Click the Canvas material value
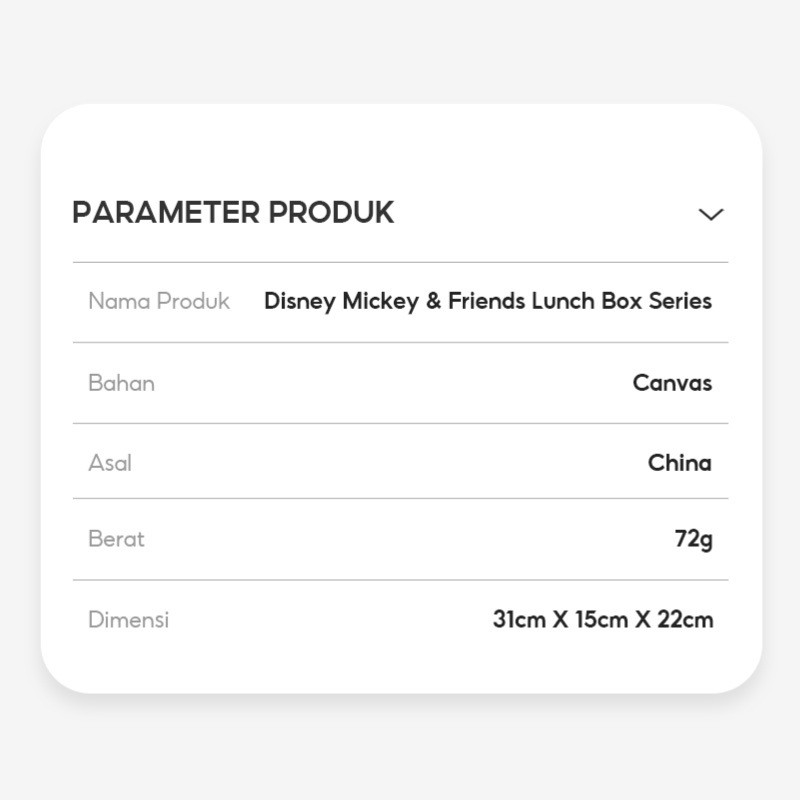 672,383
